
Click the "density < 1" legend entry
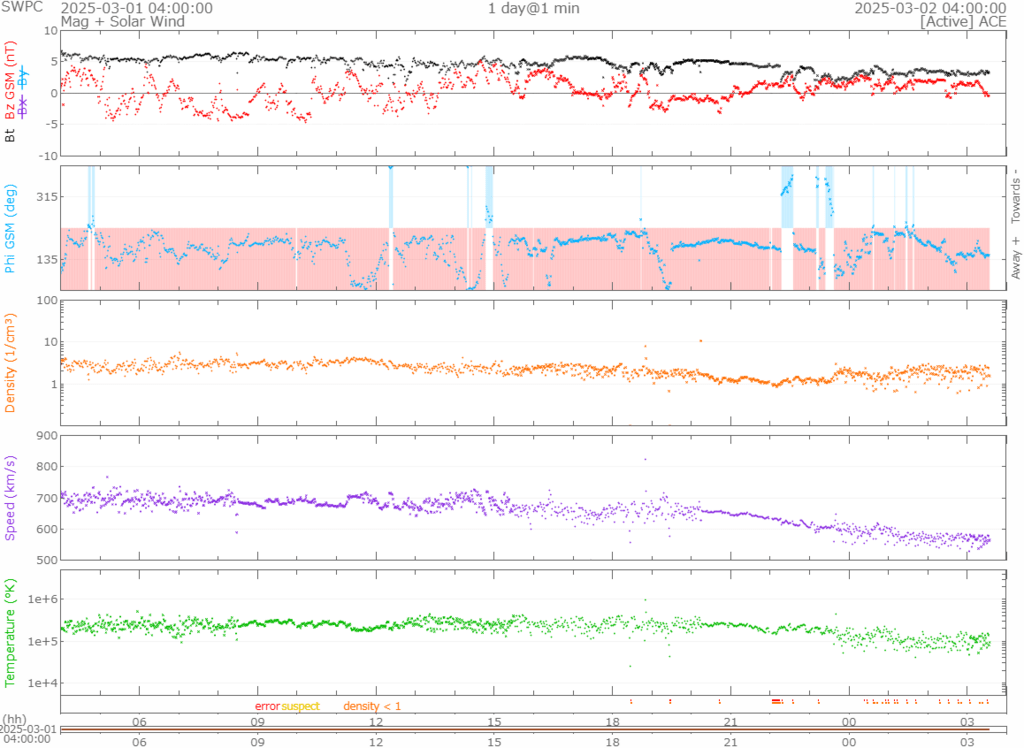tap(372, 707)
